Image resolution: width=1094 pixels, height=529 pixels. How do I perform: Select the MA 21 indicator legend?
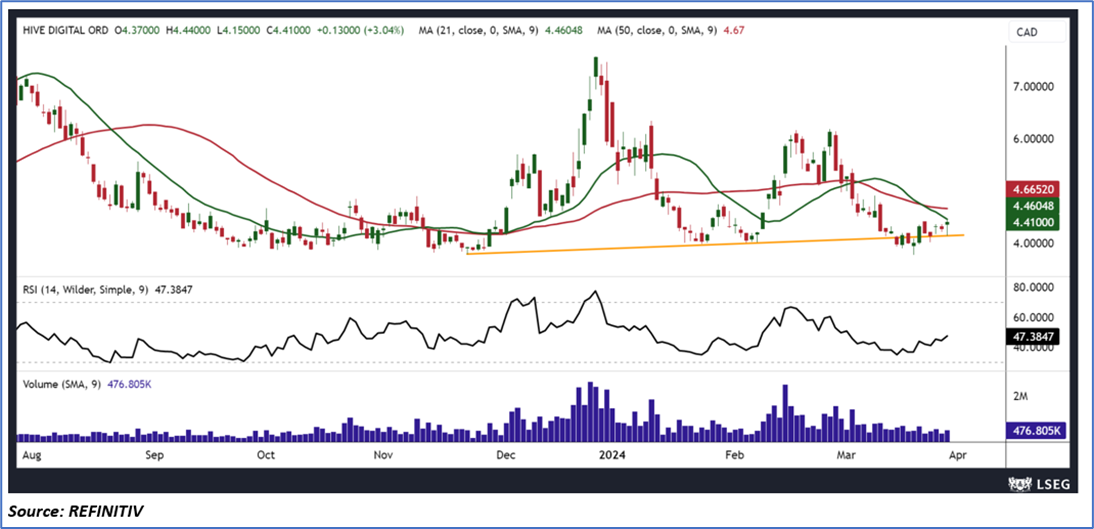click(x=498, y=31)
